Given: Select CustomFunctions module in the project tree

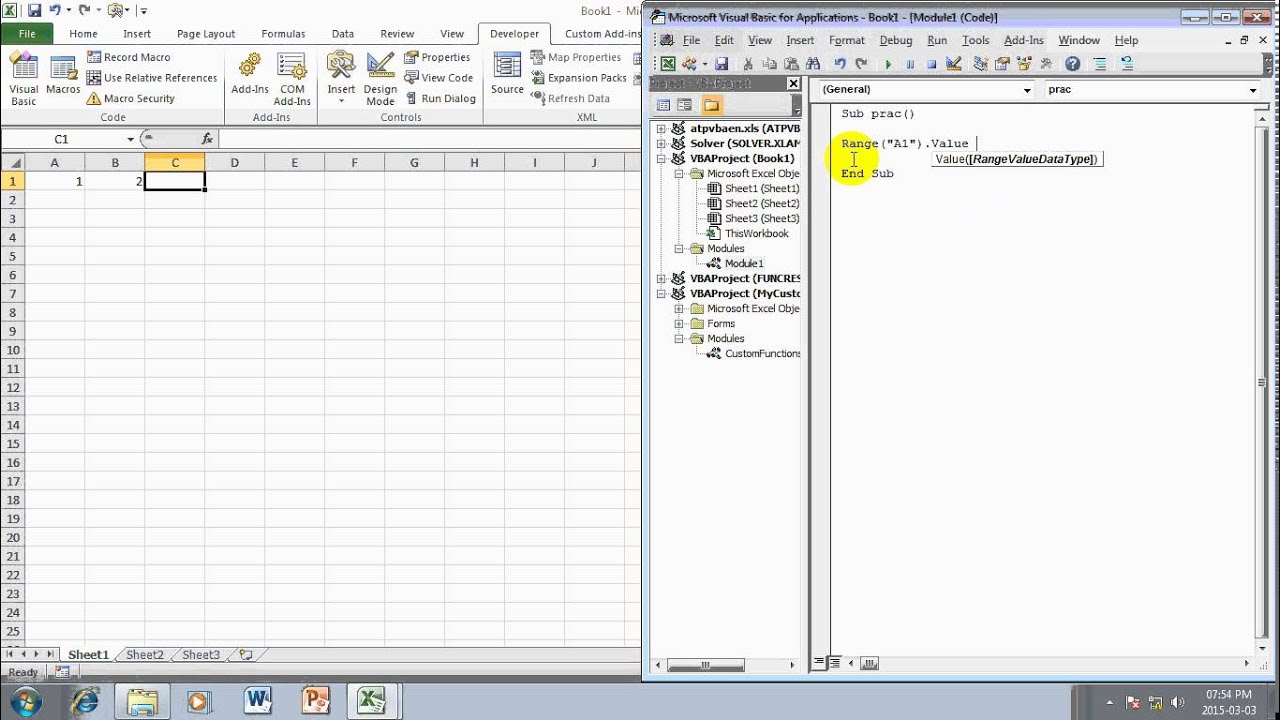Looking at the screenshot, I should tap(762, 353).
